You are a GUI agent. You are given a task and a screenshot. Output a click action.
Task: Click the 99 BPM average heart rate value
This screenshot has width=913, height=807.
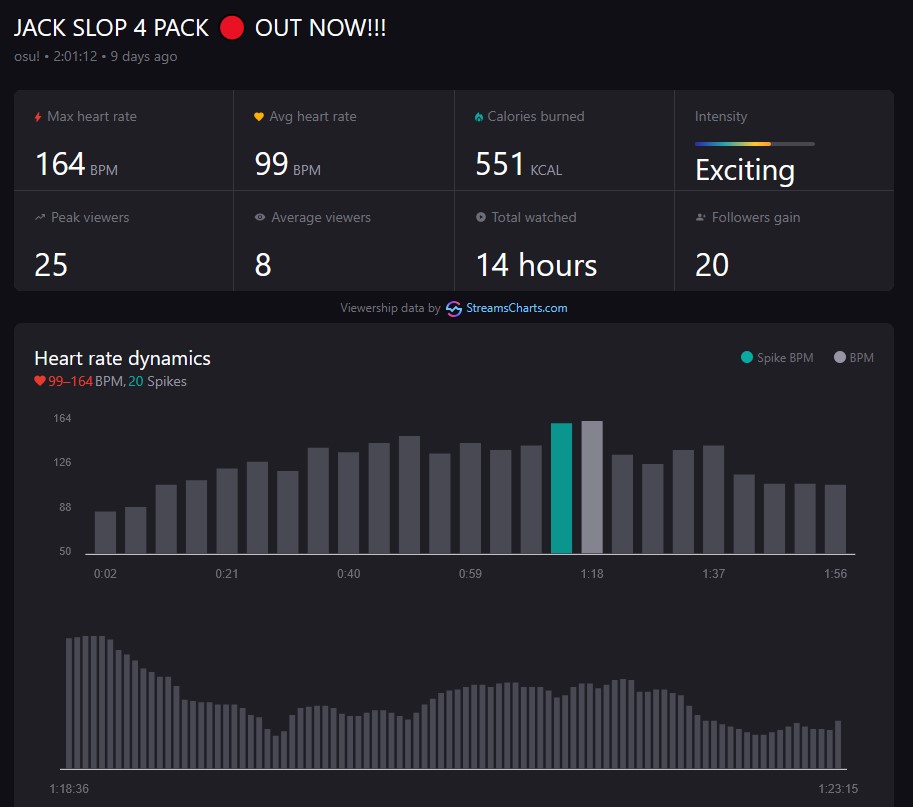[288, 164]
